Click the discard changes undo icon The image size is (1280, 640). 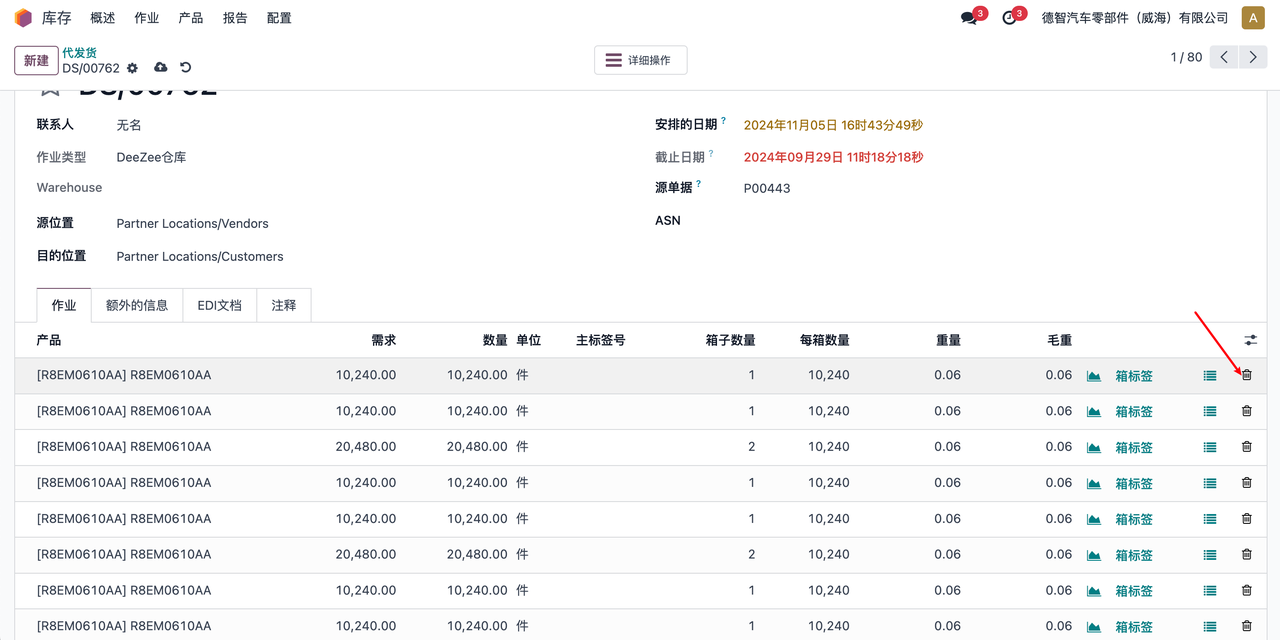tap(185, 67)
